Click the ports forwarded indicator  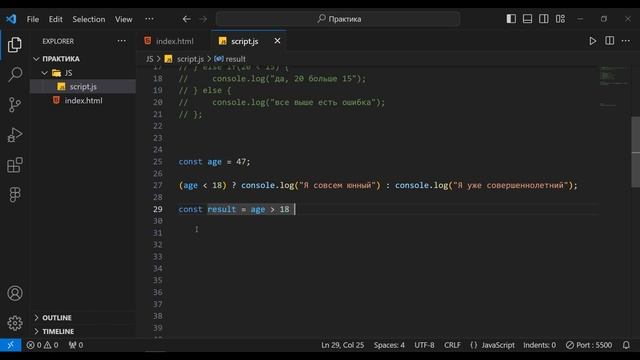(x=76, y=345)
